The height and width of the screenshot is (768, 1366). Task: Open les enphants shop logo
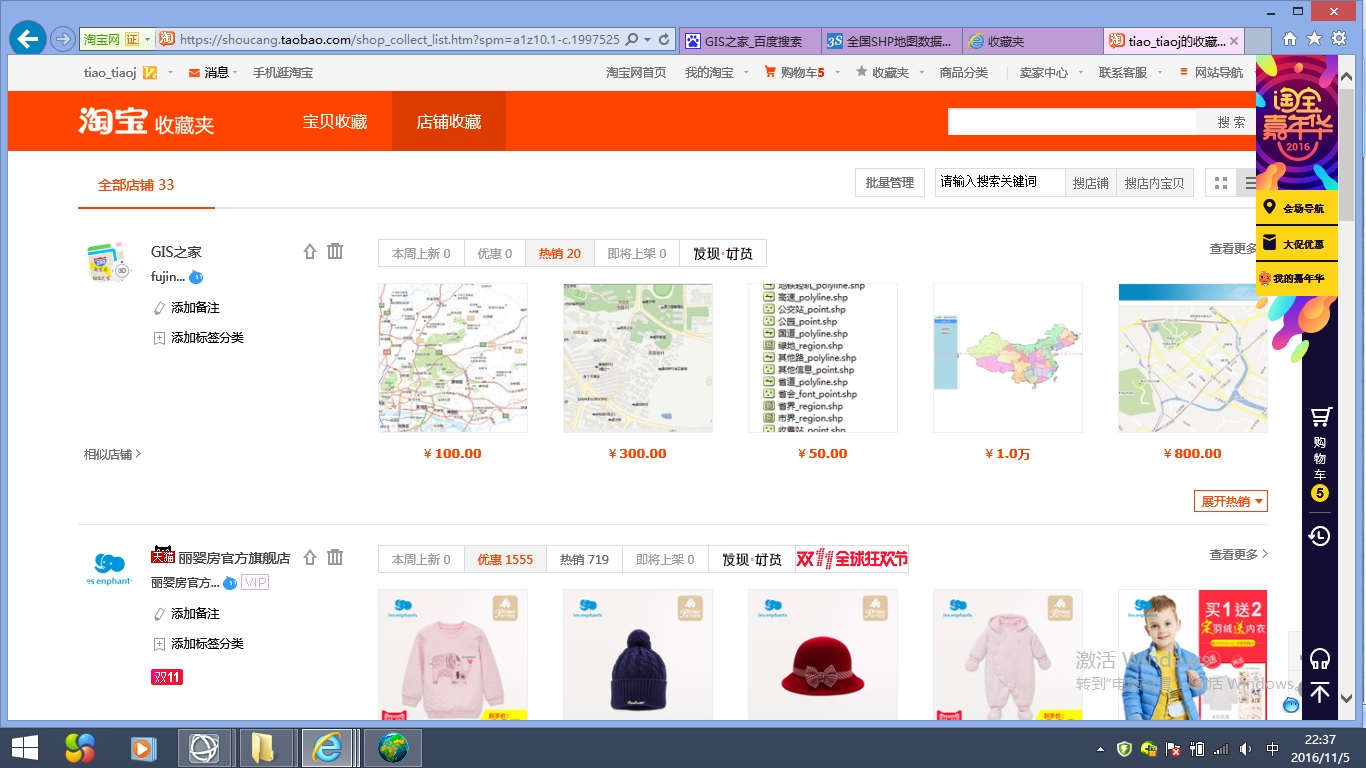[109, 568]
